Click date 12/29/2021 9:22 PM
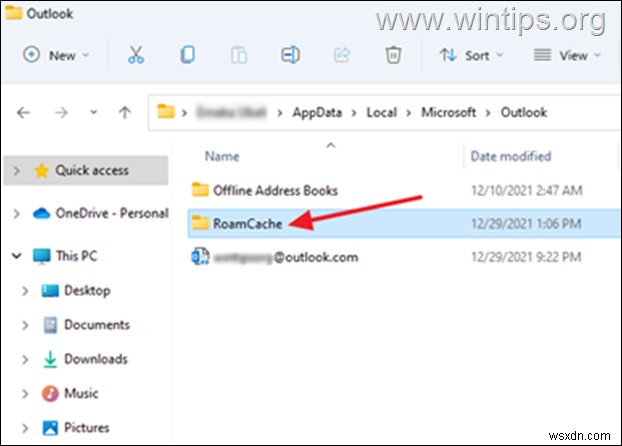The width and height of the screenshot is (622, 446). (526, 258)
